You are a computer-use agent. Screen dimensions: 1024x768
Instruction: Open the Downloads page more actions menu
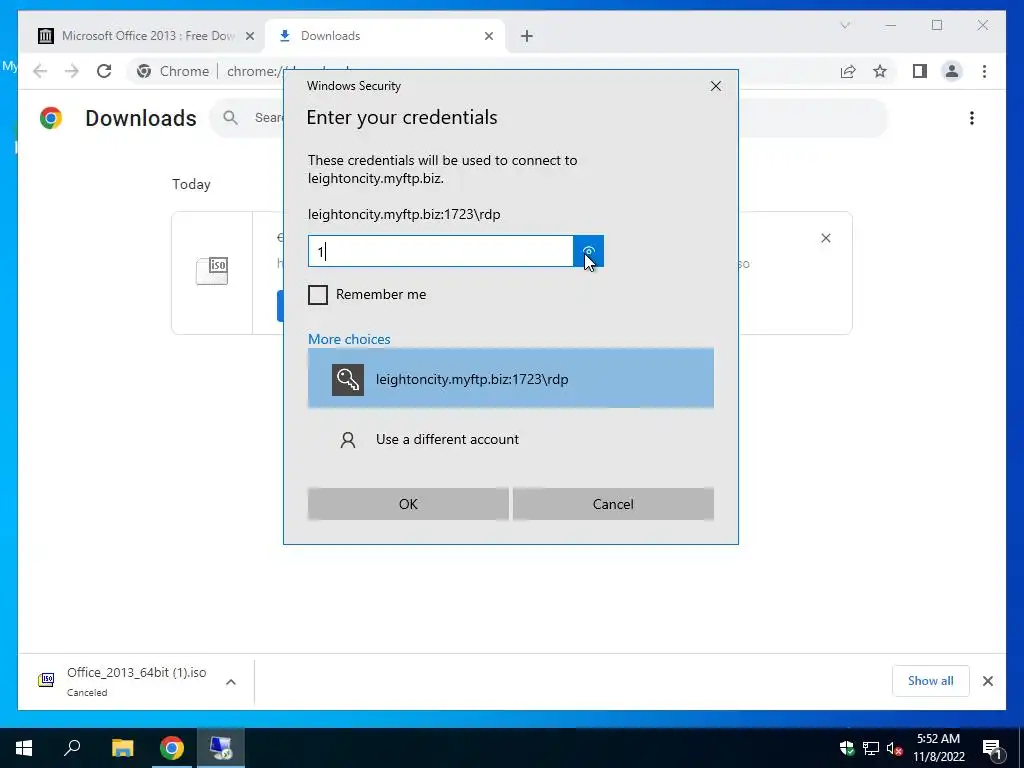[972, 118]
